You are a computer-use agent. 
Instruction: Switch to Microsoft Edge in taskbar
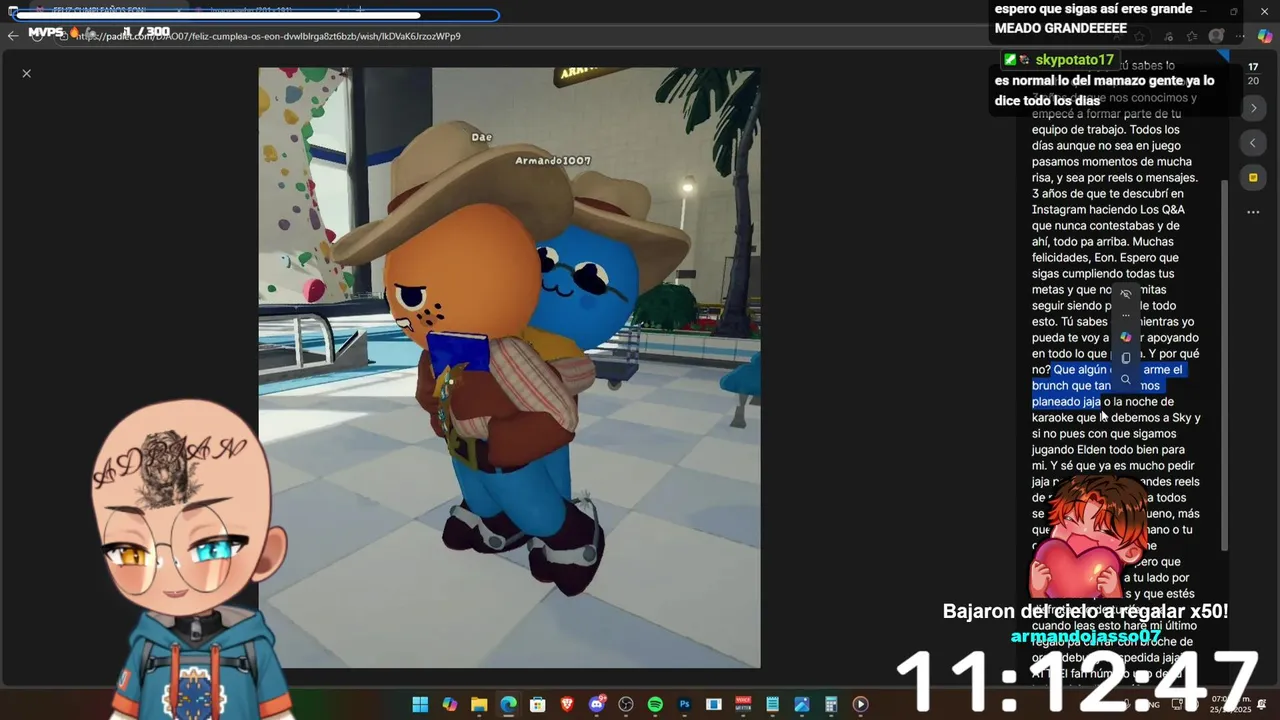(508, 704)
